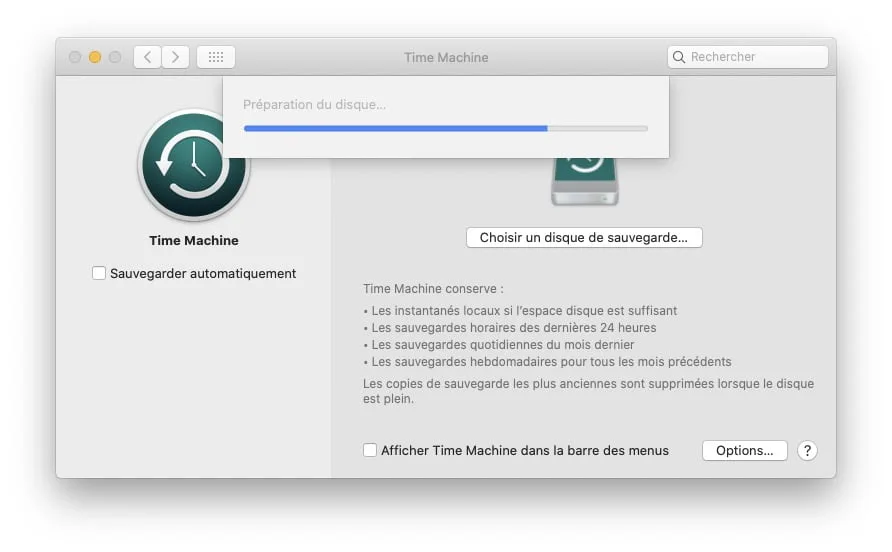Image resolution: width=892 pixels, height=552 pixels.
Task: Click the Time Machine window title
Action: [446, 57]
